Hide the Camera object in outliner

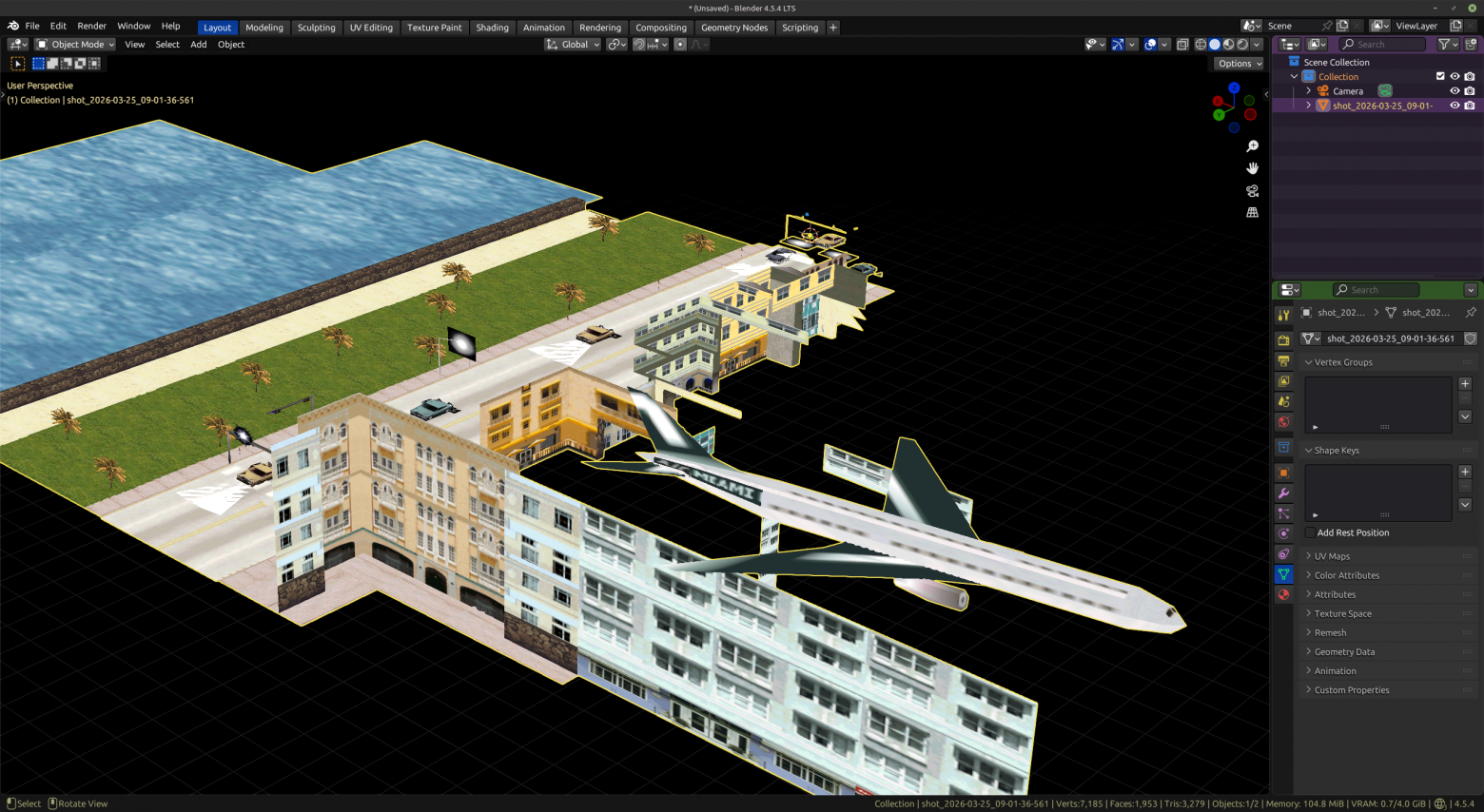1455,91
